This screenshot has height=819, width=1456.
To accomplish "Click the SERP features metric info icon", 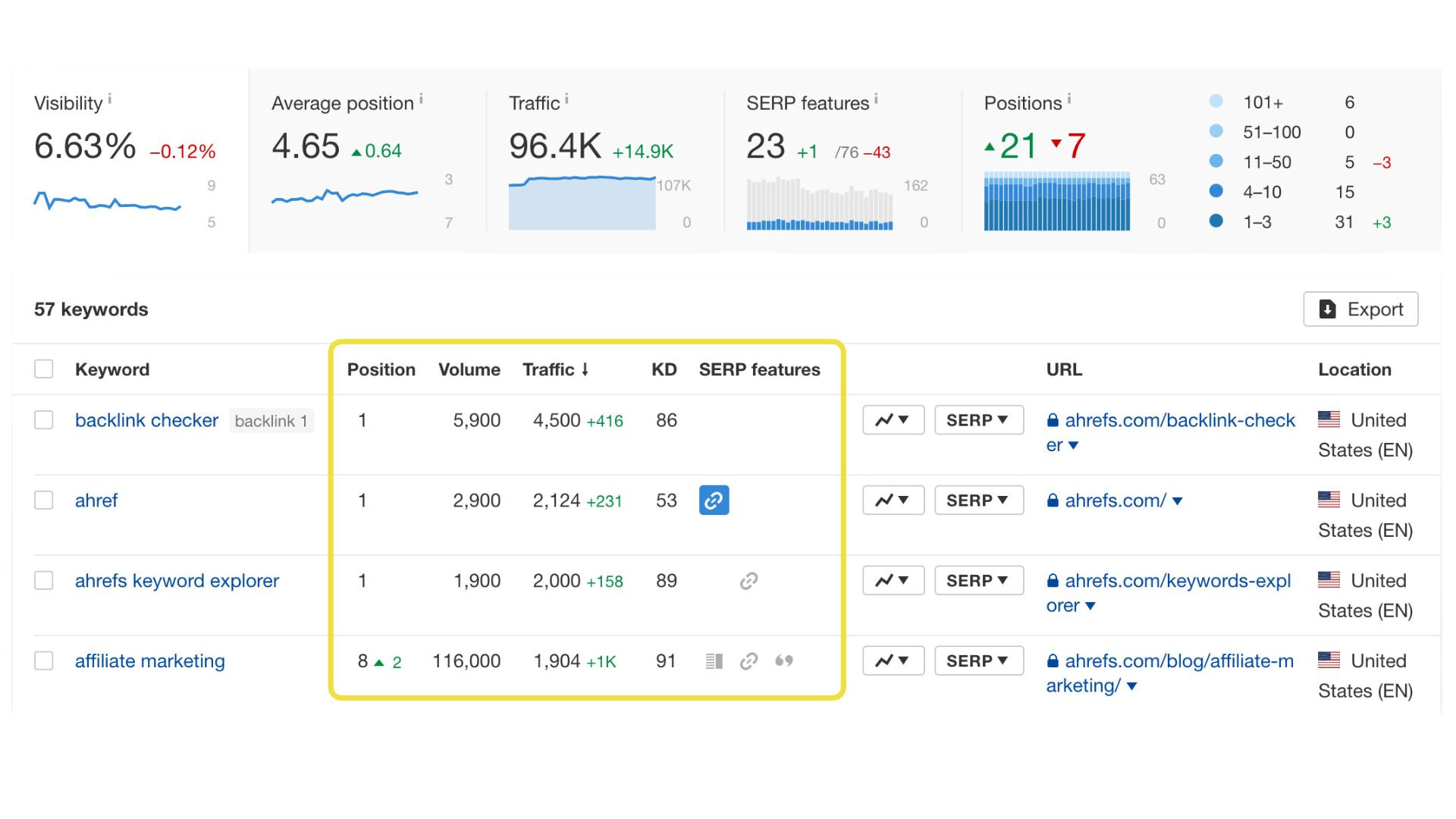I will tap(876, 99).
